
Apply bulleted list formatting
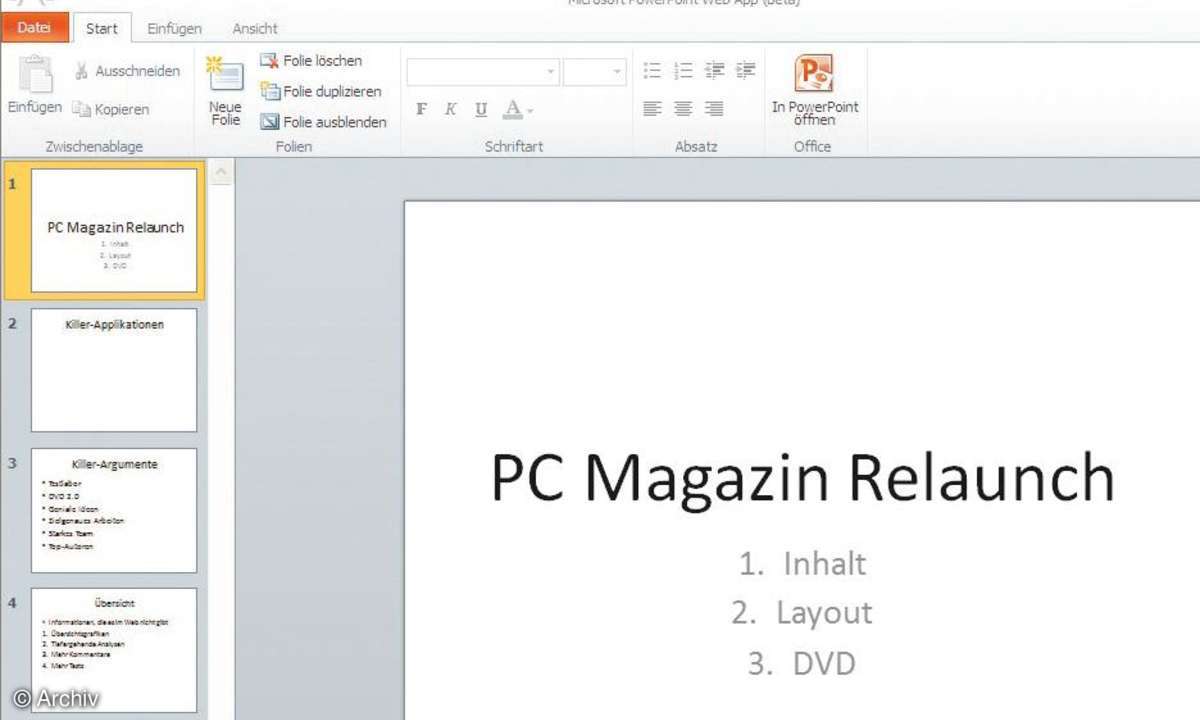point(652,70)
